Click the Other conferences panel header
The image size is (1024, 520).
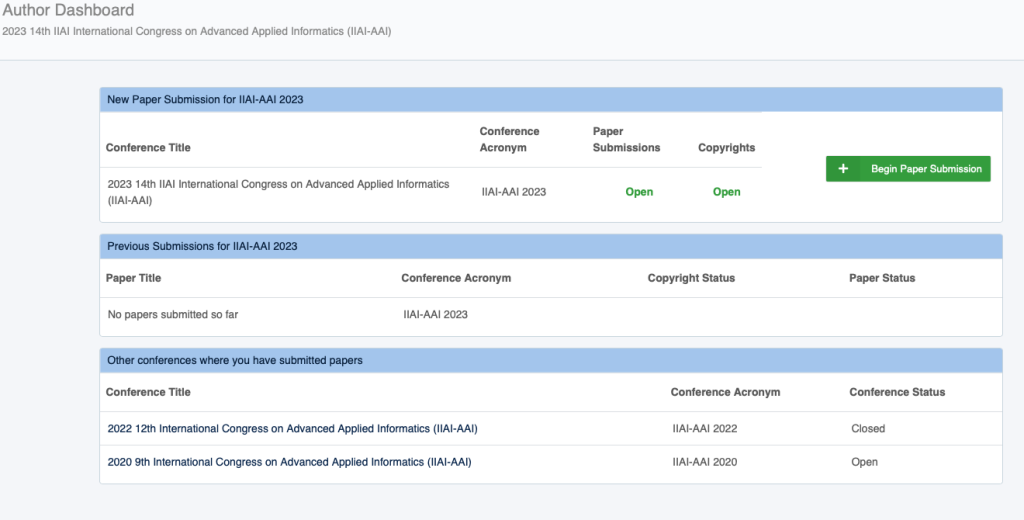[235, 360]
